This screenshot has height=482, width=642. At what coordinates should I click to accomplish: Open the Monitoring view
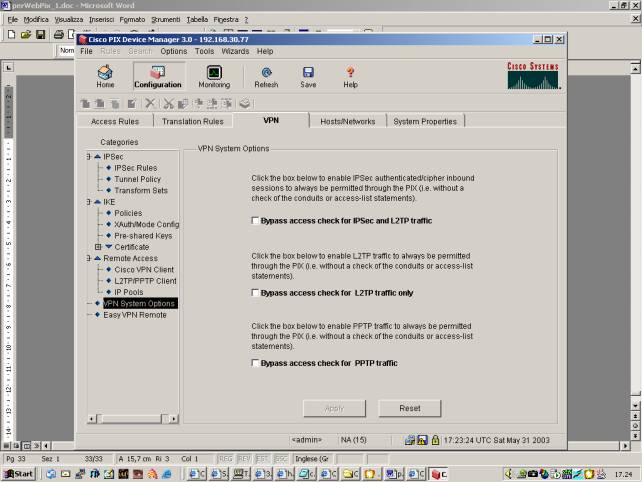coord(214,76)
